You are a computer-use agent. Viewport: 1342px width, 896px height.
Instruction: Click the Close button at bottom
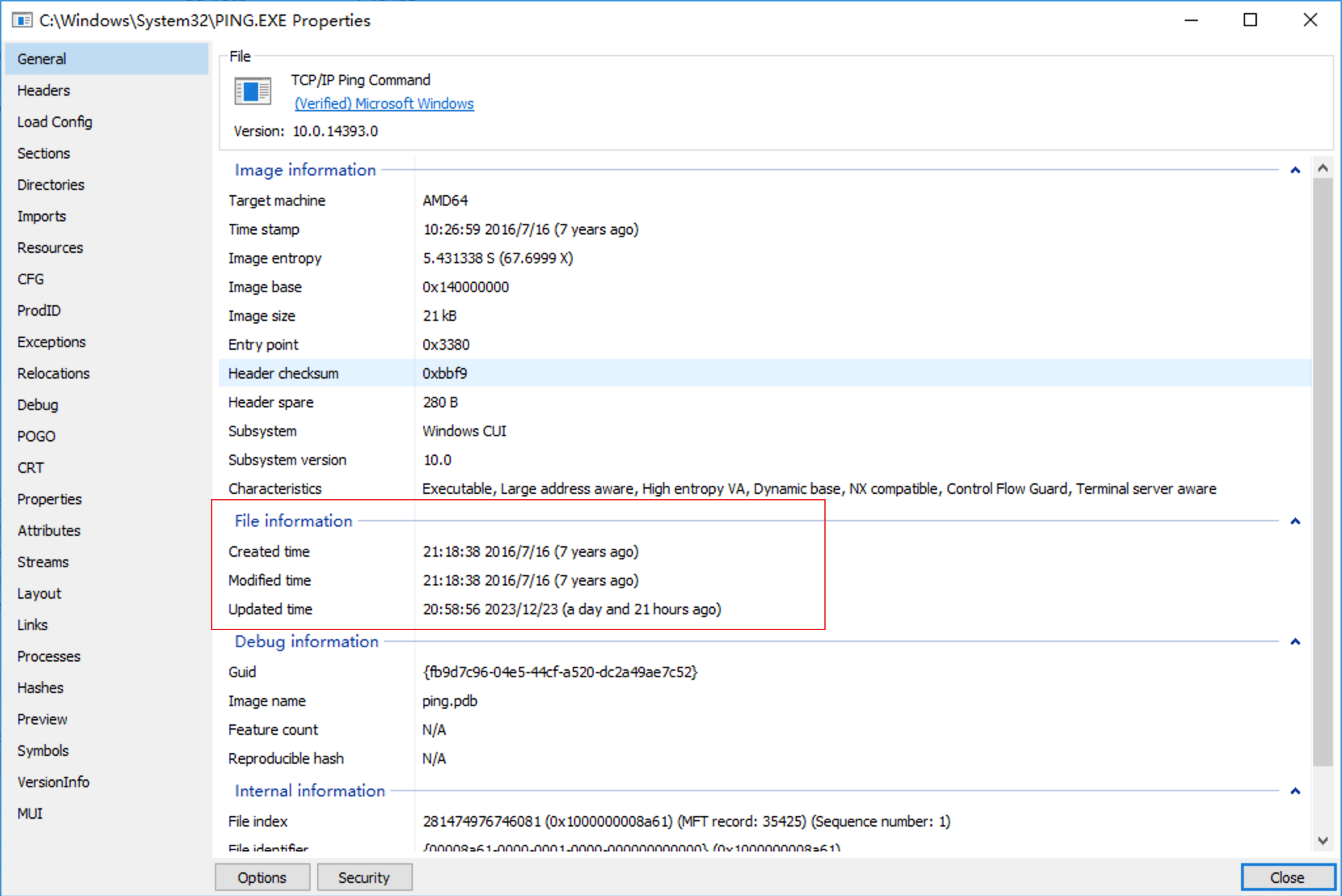[1287, 877]
